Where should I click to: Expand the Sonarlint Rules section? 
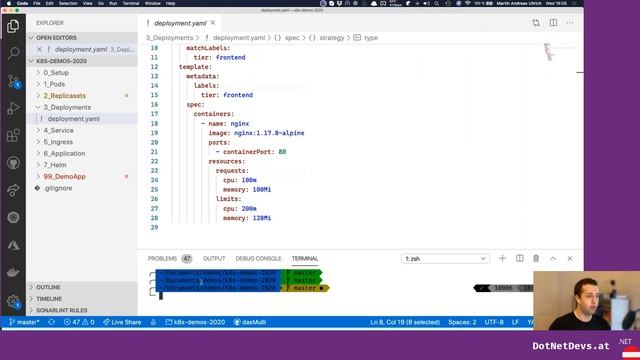coord(82,310)
